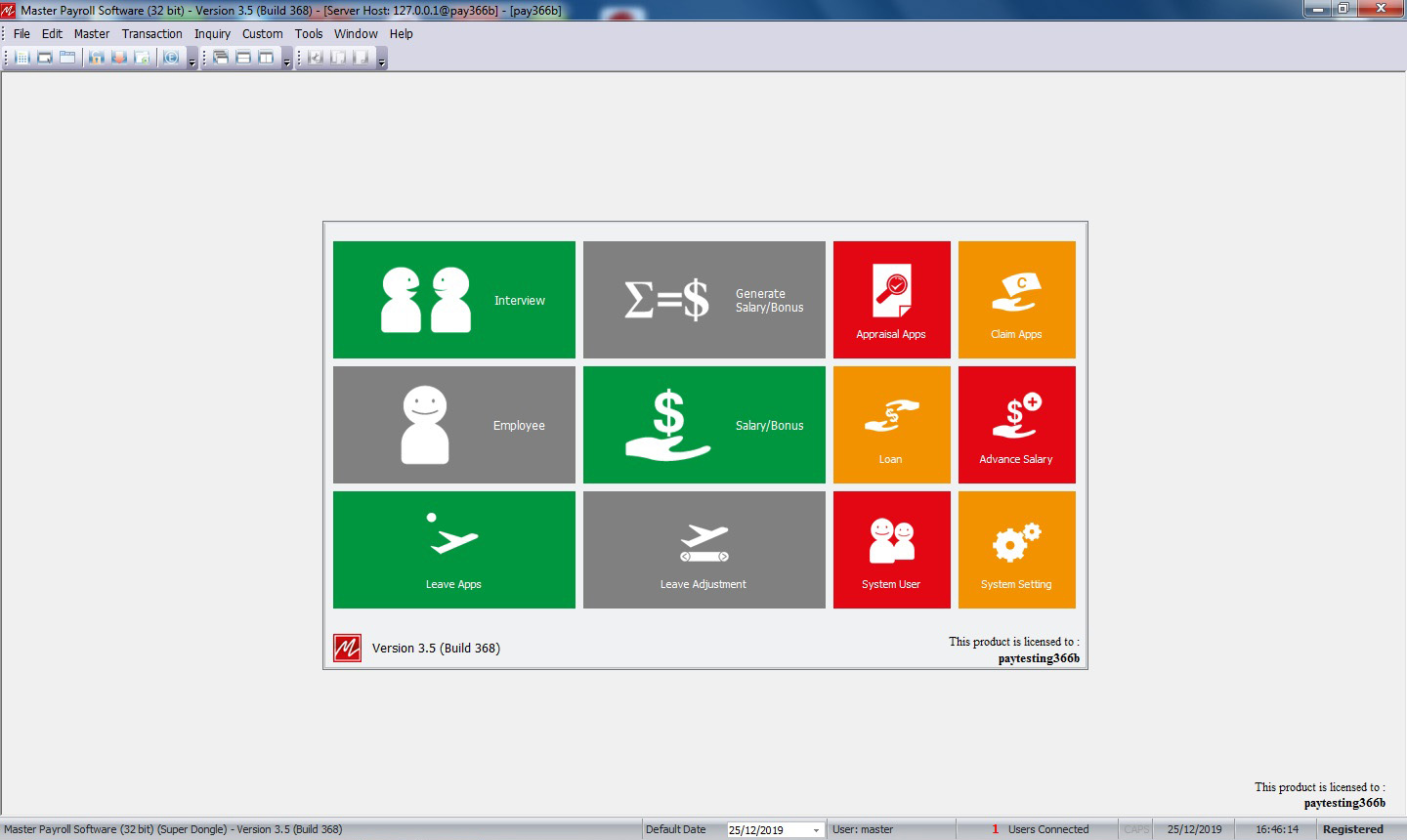The image size is (1407, 840).
Task: Click 'Version 3.5 (Build 368)' in dashboard
Action: [436, 648]
